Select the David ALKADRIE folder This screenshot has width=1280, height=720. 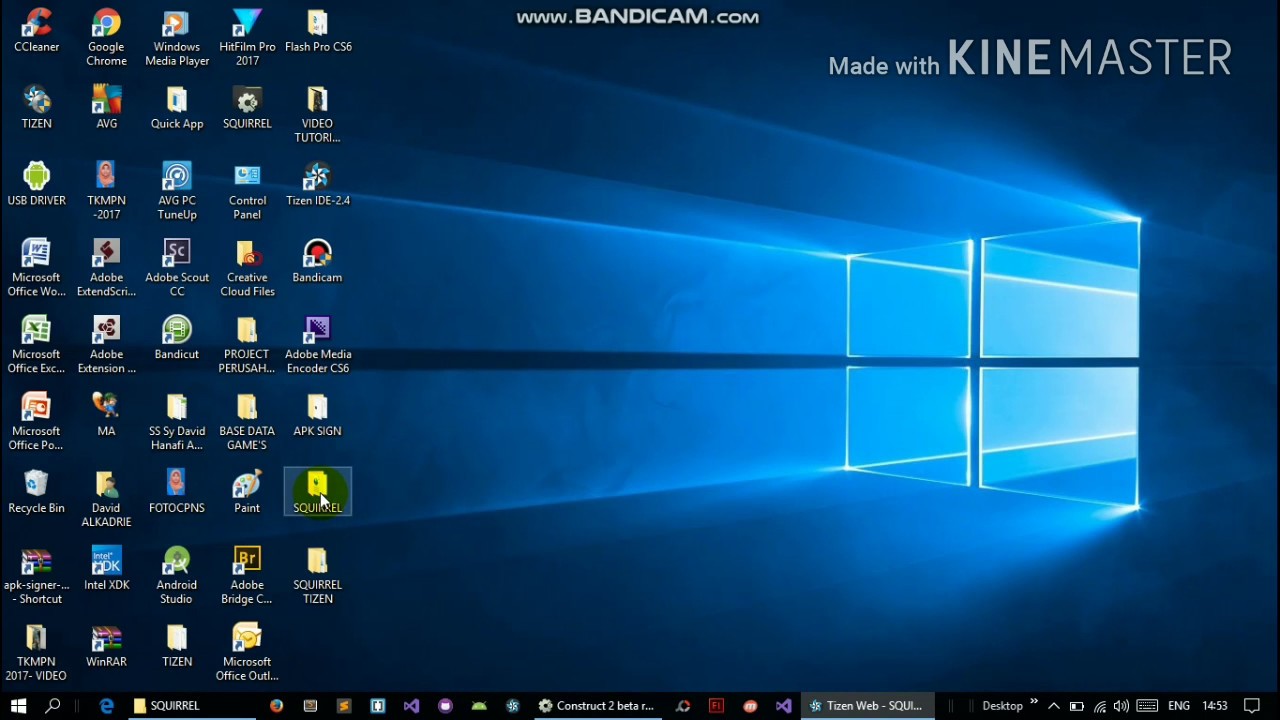106,499
